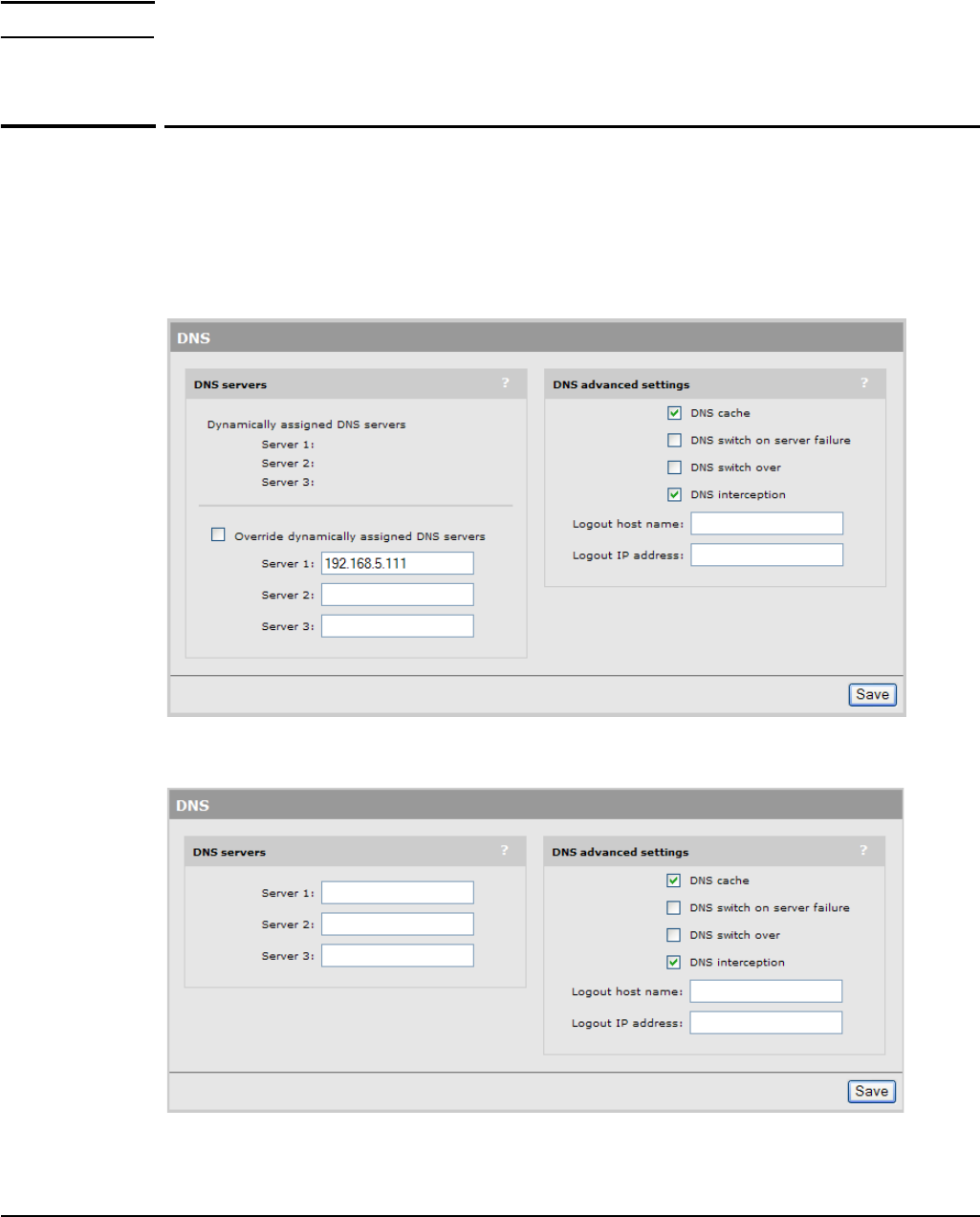
Task: Uncheck DNS interception in upper panel
Action: click(x=674, y=494)
